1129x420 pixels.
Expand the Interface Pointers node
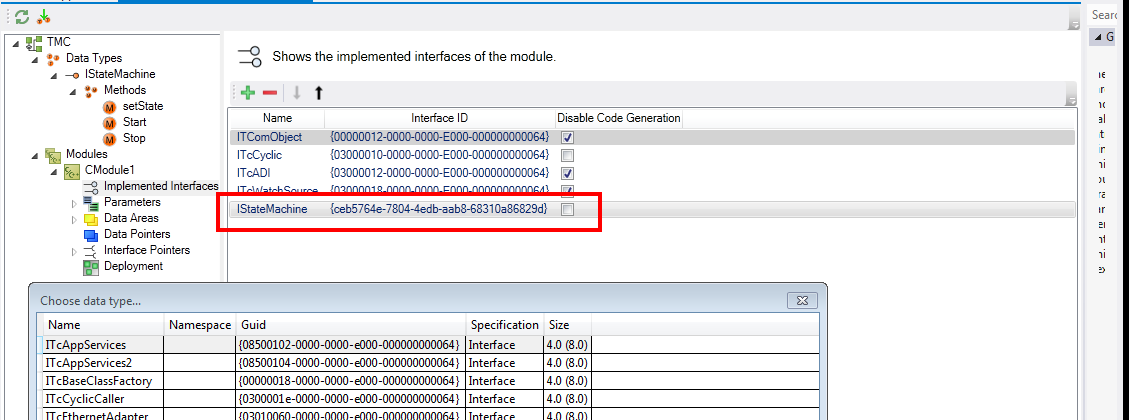click(73, 251)
